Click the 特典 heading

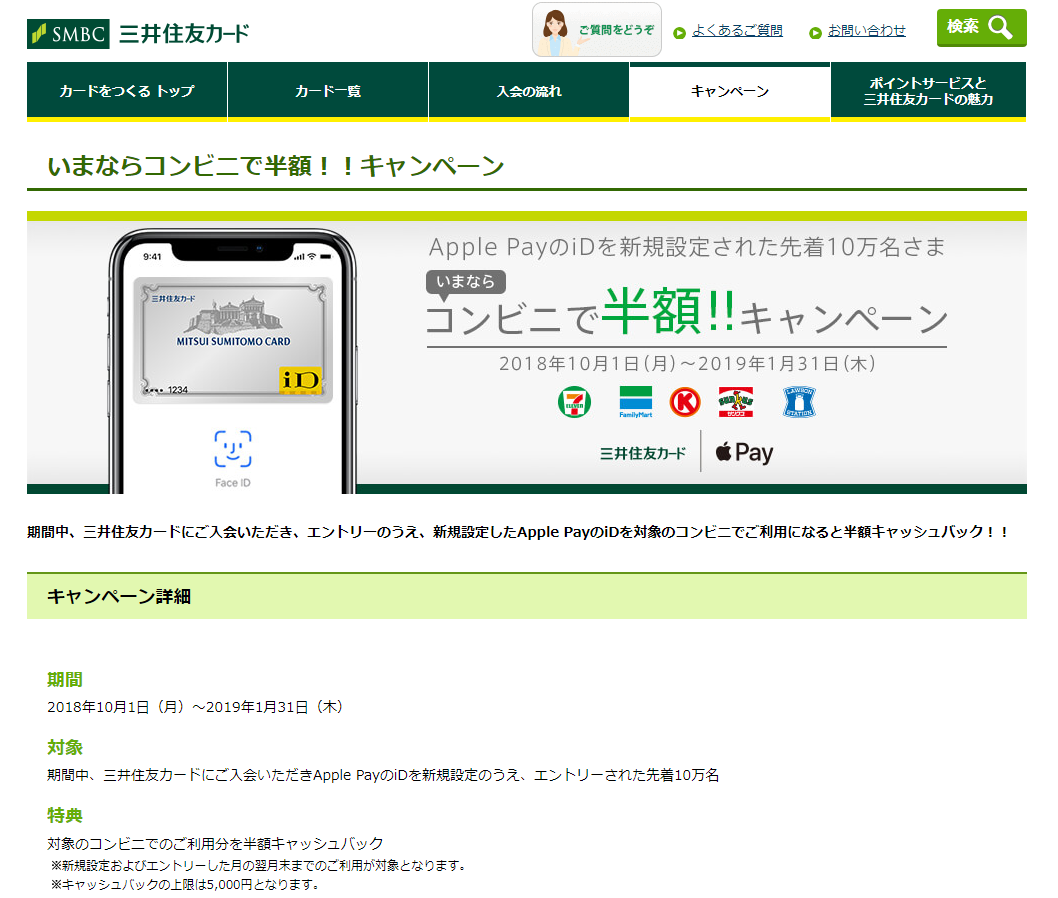65,816
